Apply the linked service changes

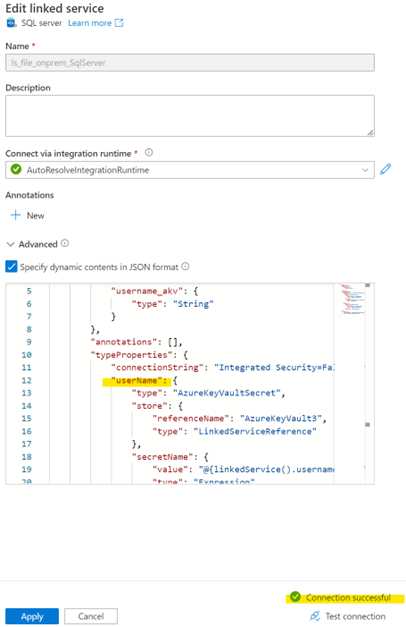pos(32,616)
